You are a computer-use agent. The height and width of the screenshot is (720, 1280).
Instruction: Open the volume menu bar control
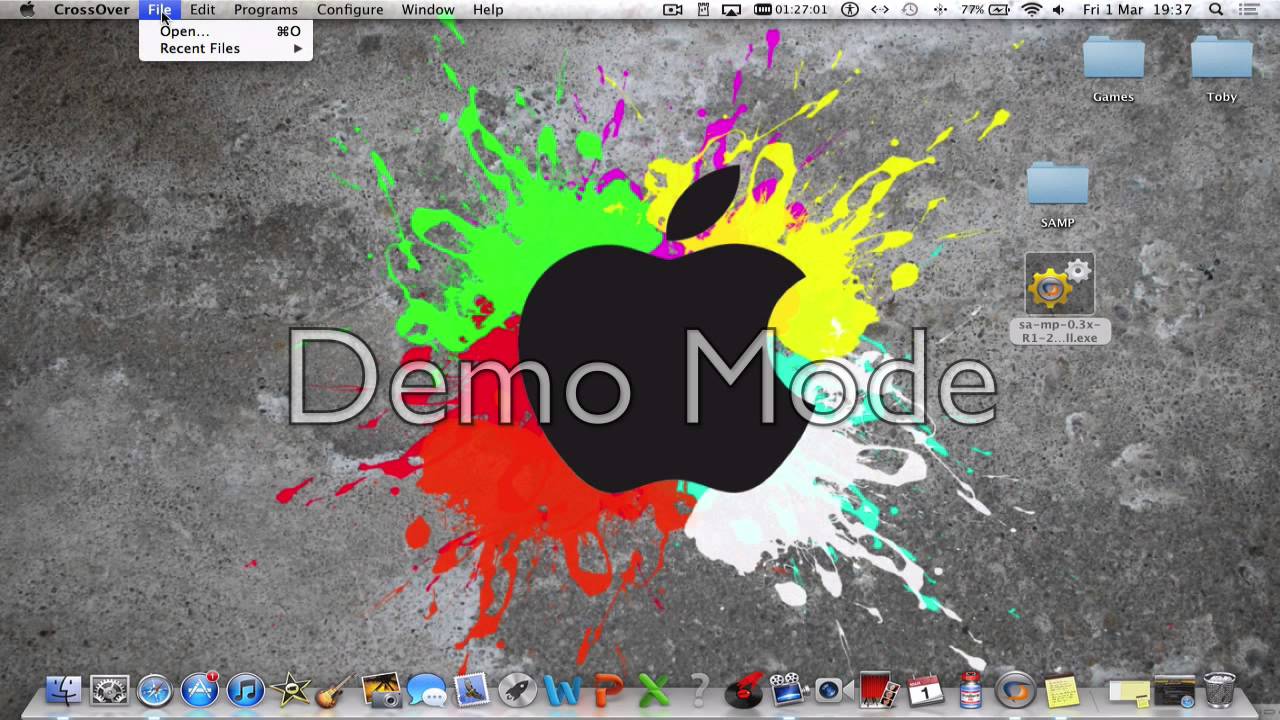point(1059,9)
